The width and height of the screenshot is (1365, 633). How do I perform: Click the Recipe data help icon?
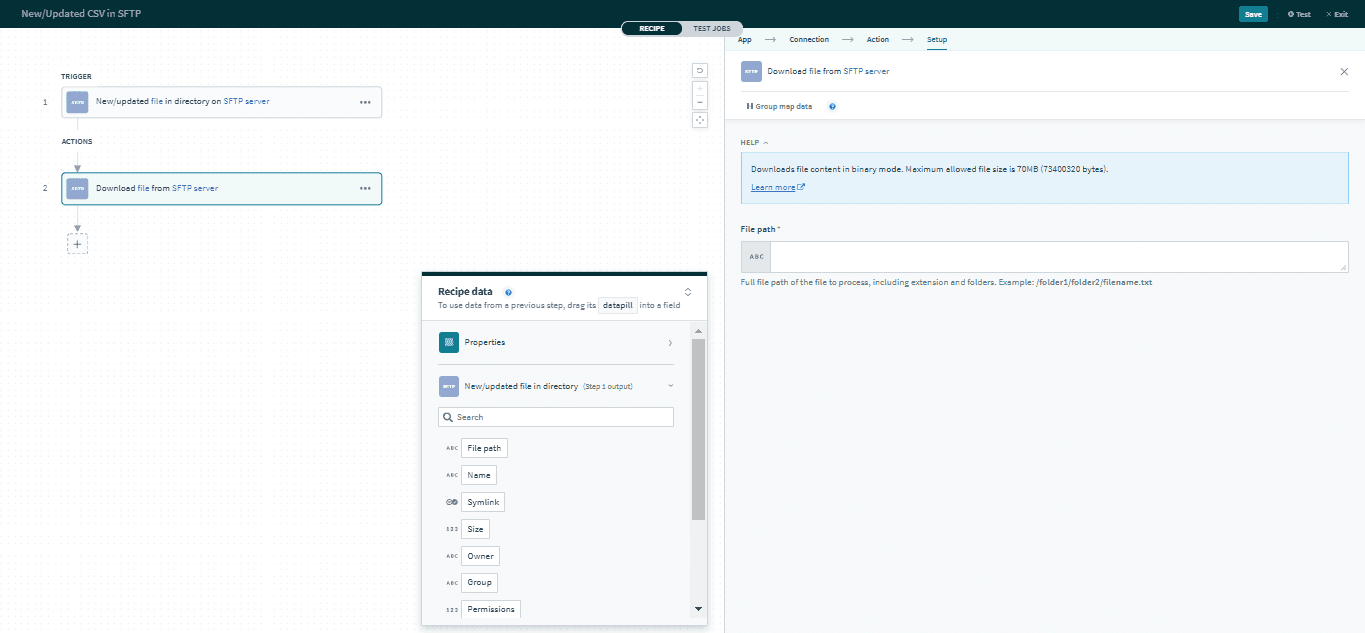click(508, 292)
